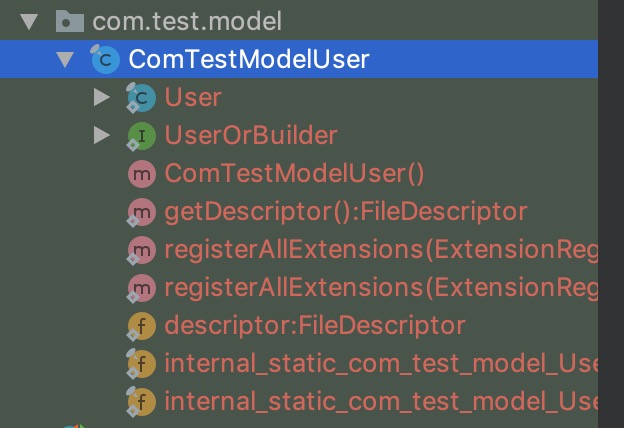
Task: Click the package folder icon for com.test.model
Action: (69, 20)
